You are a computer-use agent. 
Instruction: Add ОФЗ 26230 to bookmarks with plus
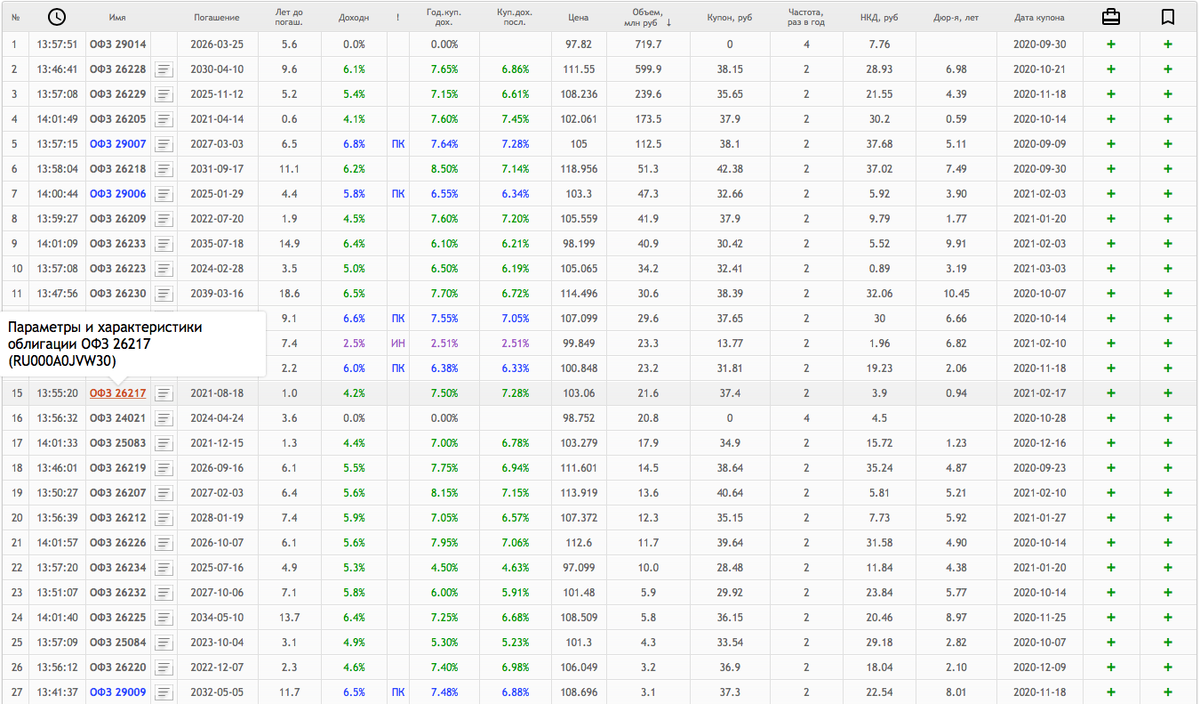click(x=1167, y=293)
